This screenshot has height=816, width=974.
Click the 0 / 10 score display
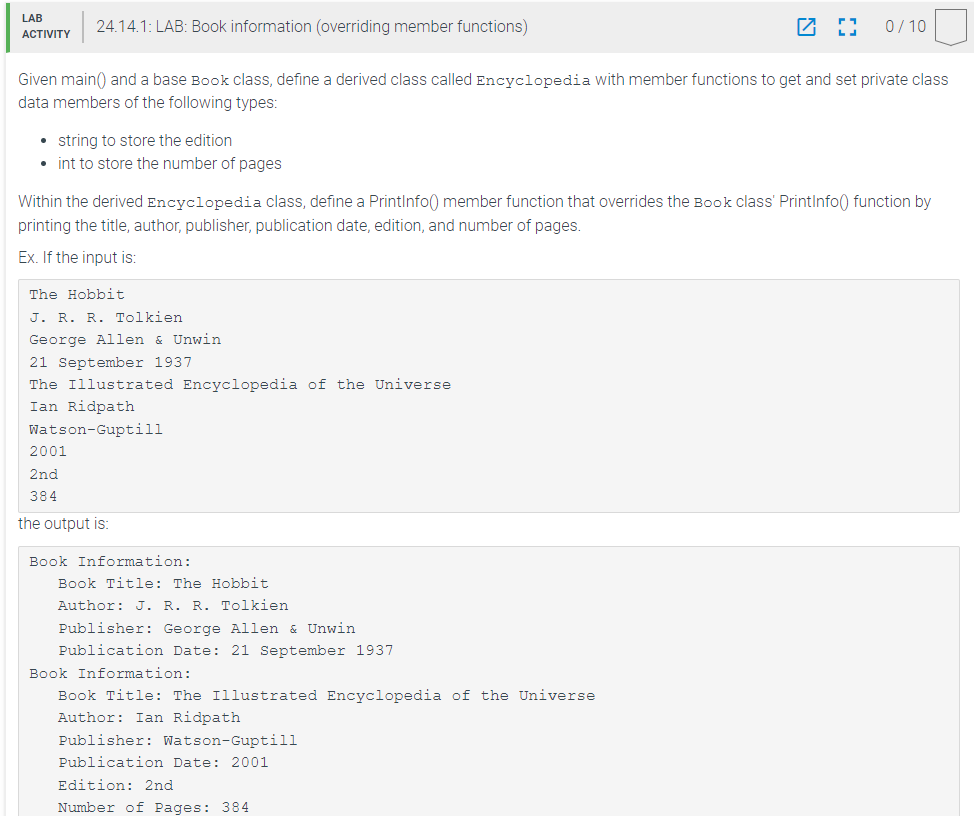tap(904, 27)
